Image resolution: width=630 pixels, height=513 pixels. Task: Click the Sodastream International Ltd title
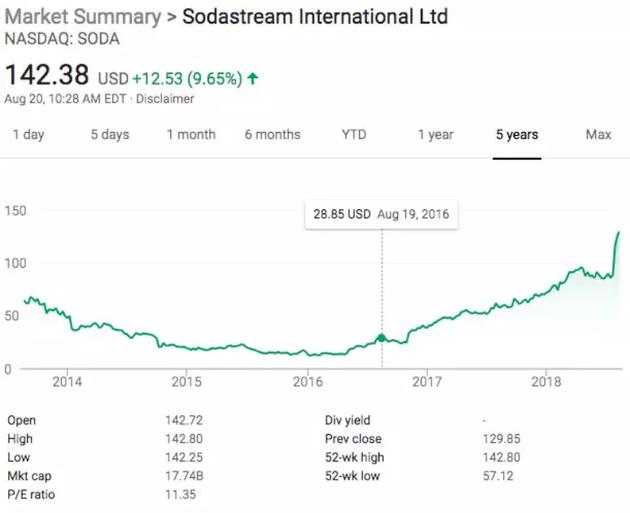pyautogui.click(x=315, y=17)
